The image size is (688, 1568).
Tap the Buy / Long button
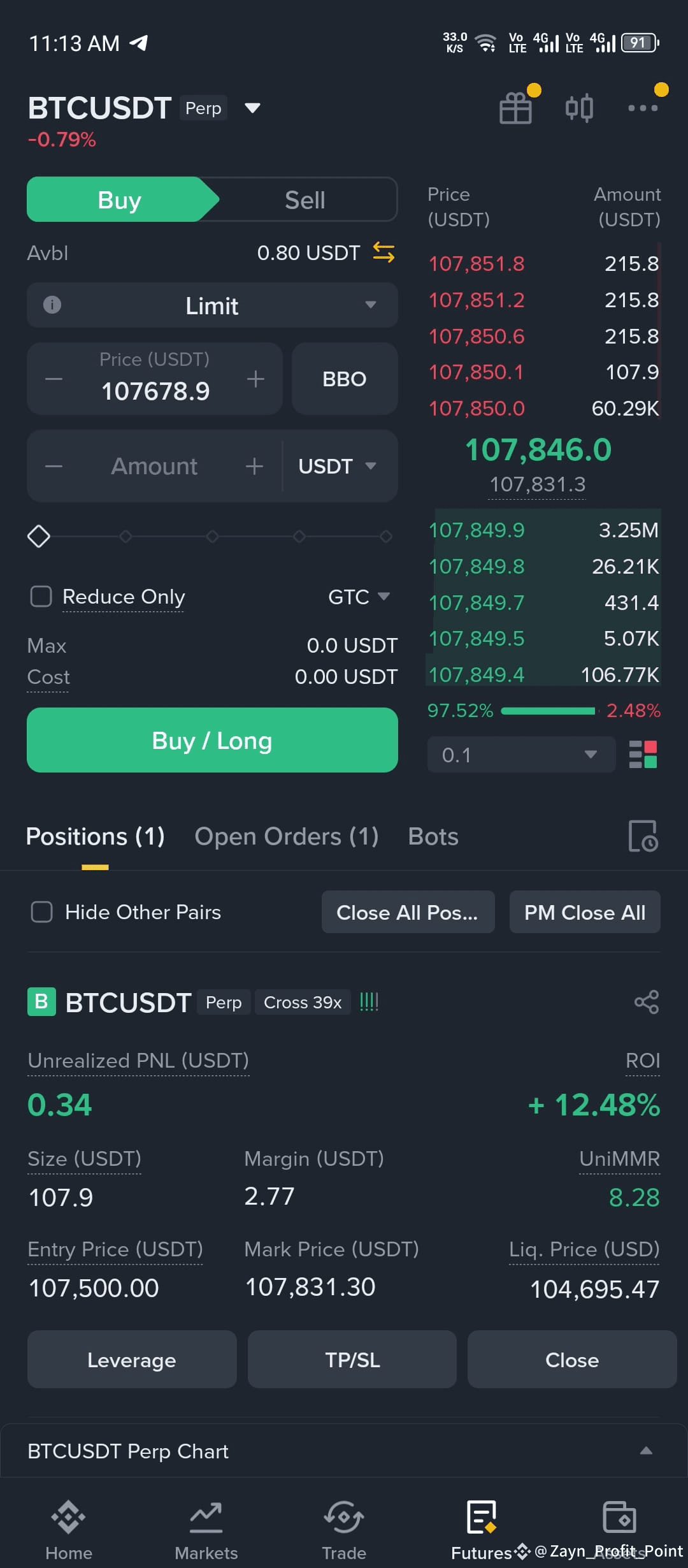point(212,740)
